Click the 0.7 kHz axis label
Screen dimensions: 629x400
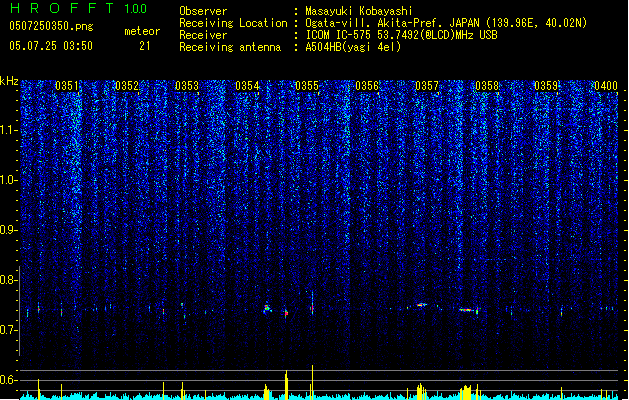click(x=9, y=330)
